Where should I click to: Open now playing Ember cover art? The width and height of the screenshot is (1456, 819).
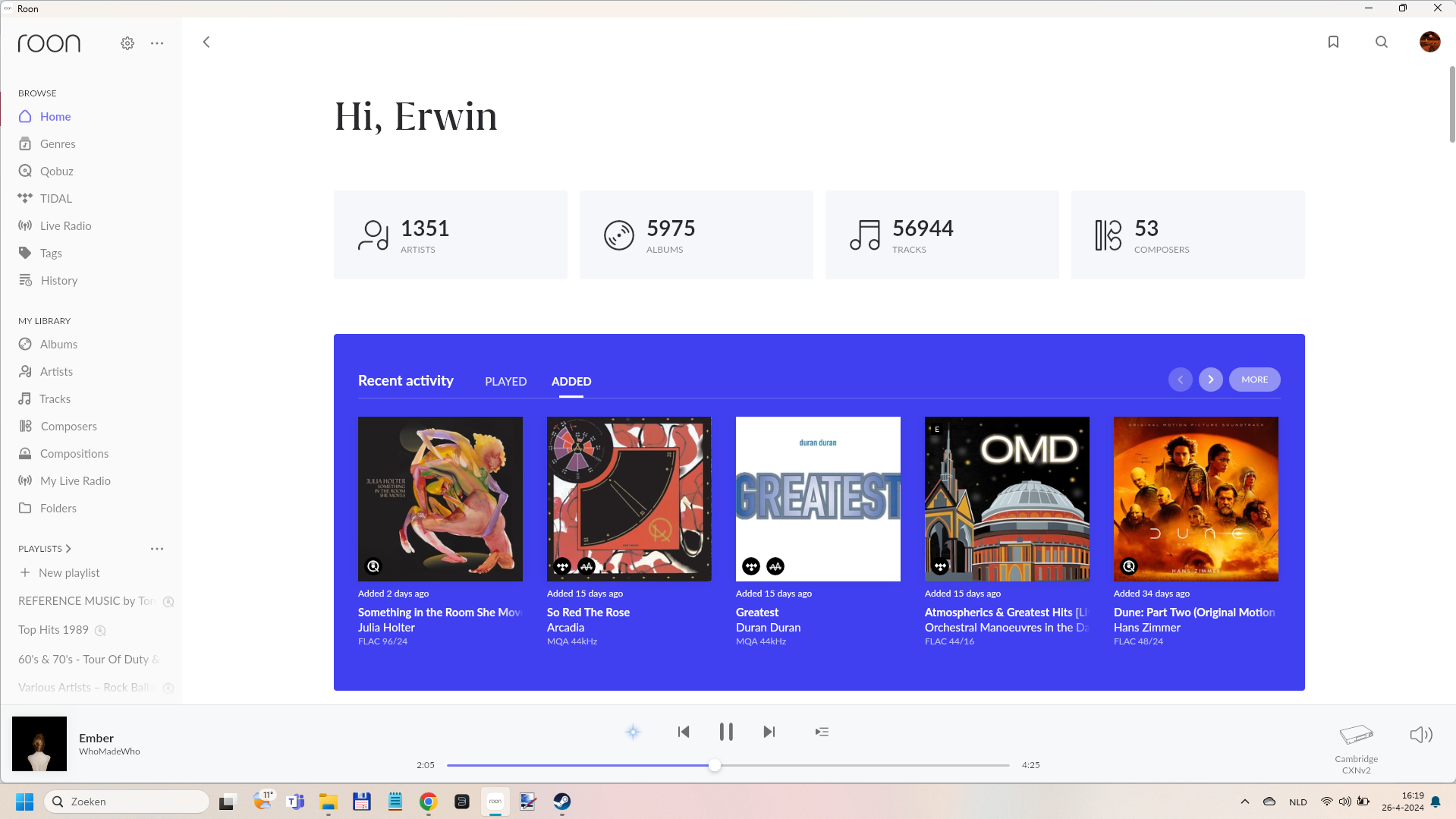click(39, 744)
